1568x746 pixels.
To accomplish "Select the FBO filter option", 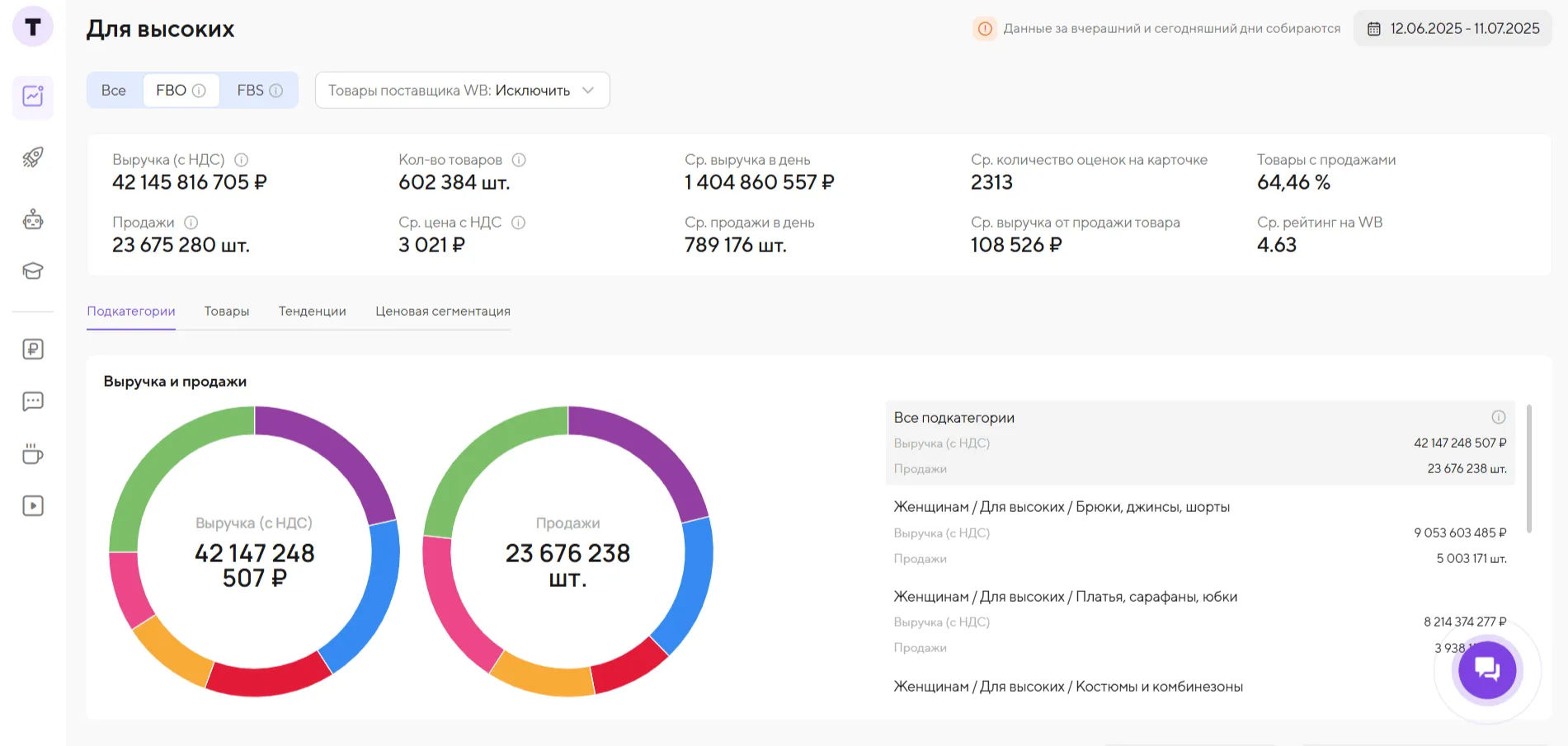I will point(180,91).
